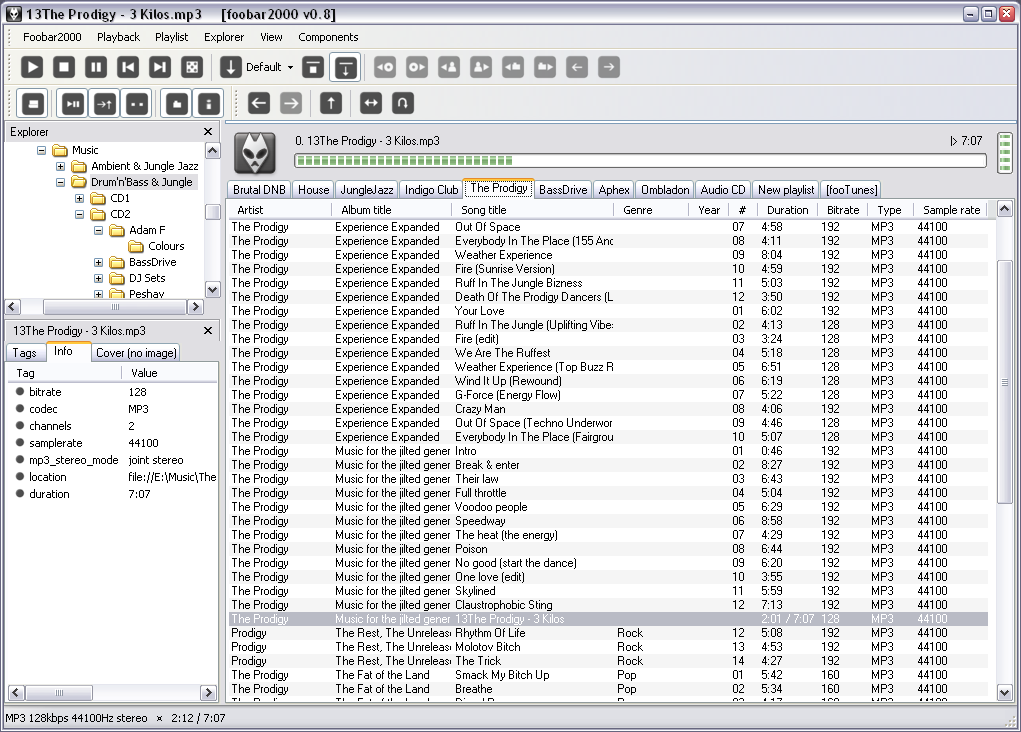Close the 13The Prodigy - 3 Kilos.mp3 info panel
This screenshot has width=1021, height=732.
coord(208,330)
